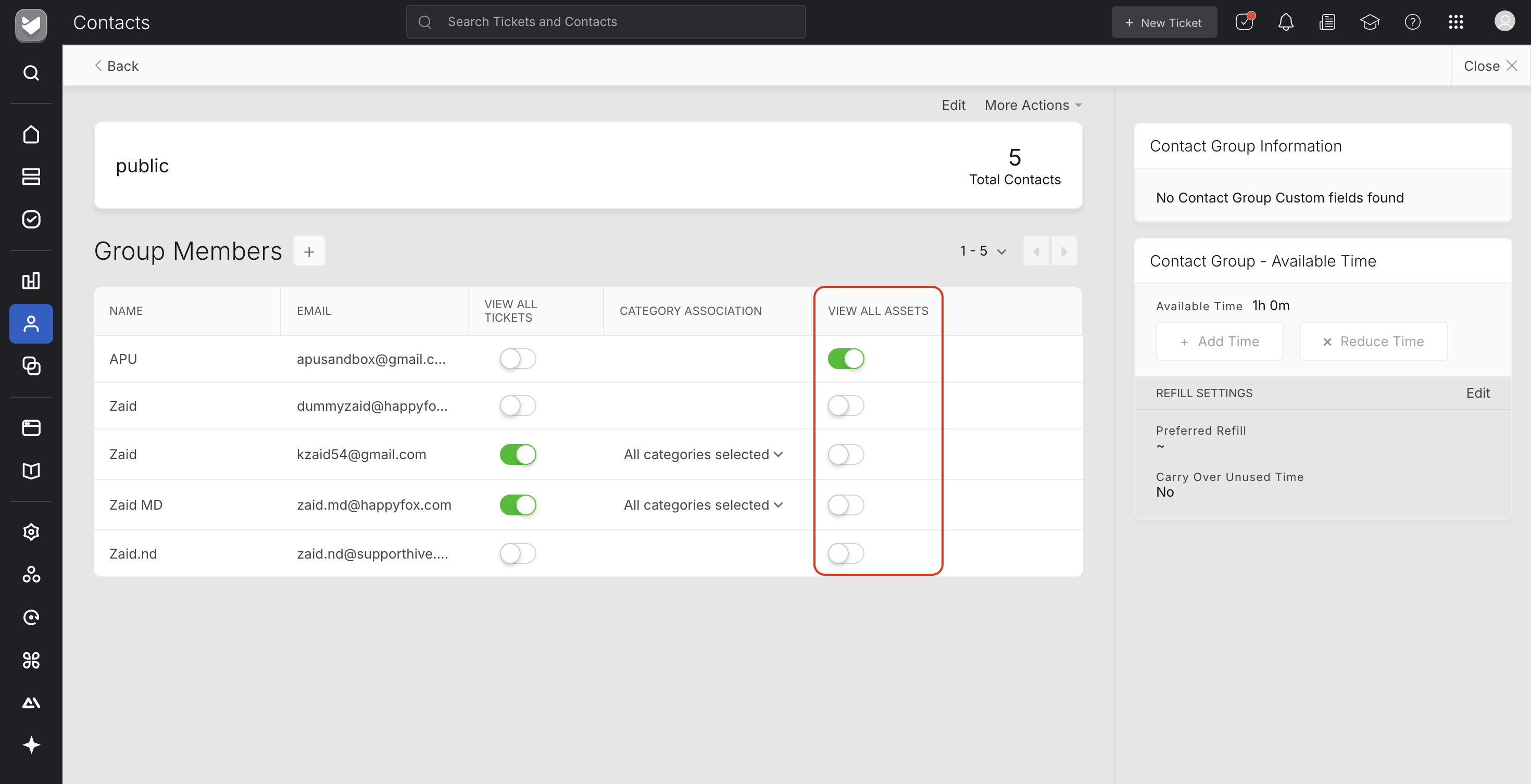Open the Home icon in sidebar
1531x784 pixels.
[31, 134]
